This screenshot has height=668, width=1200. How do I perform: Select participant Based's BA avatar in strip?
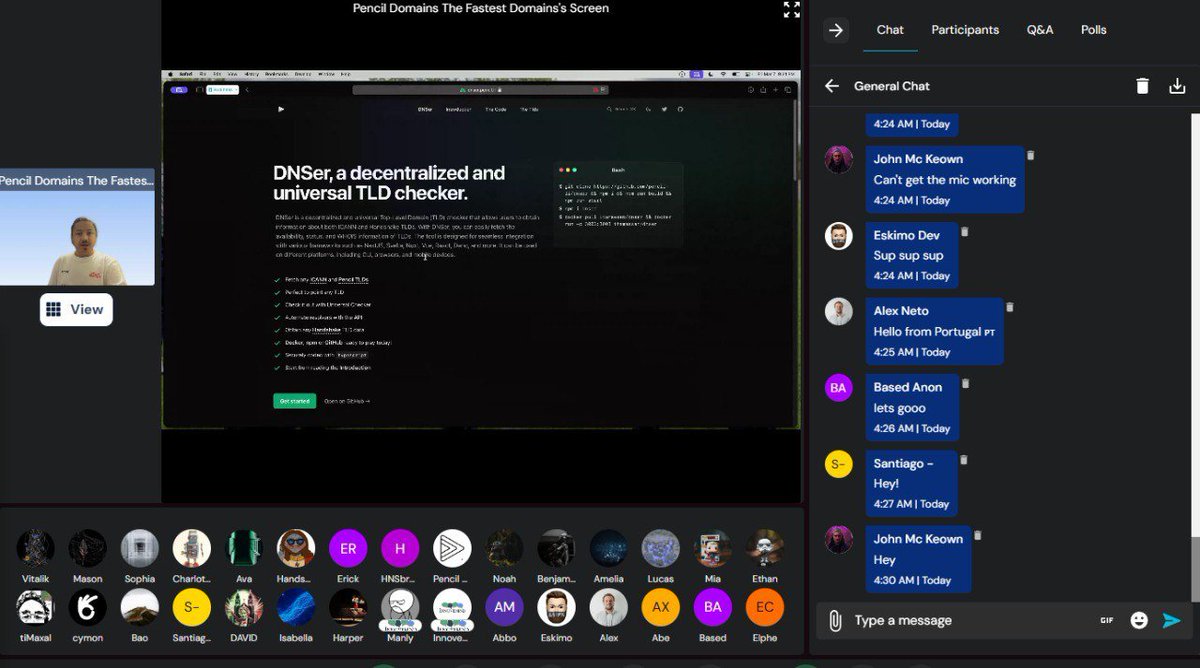pos(712,607)
